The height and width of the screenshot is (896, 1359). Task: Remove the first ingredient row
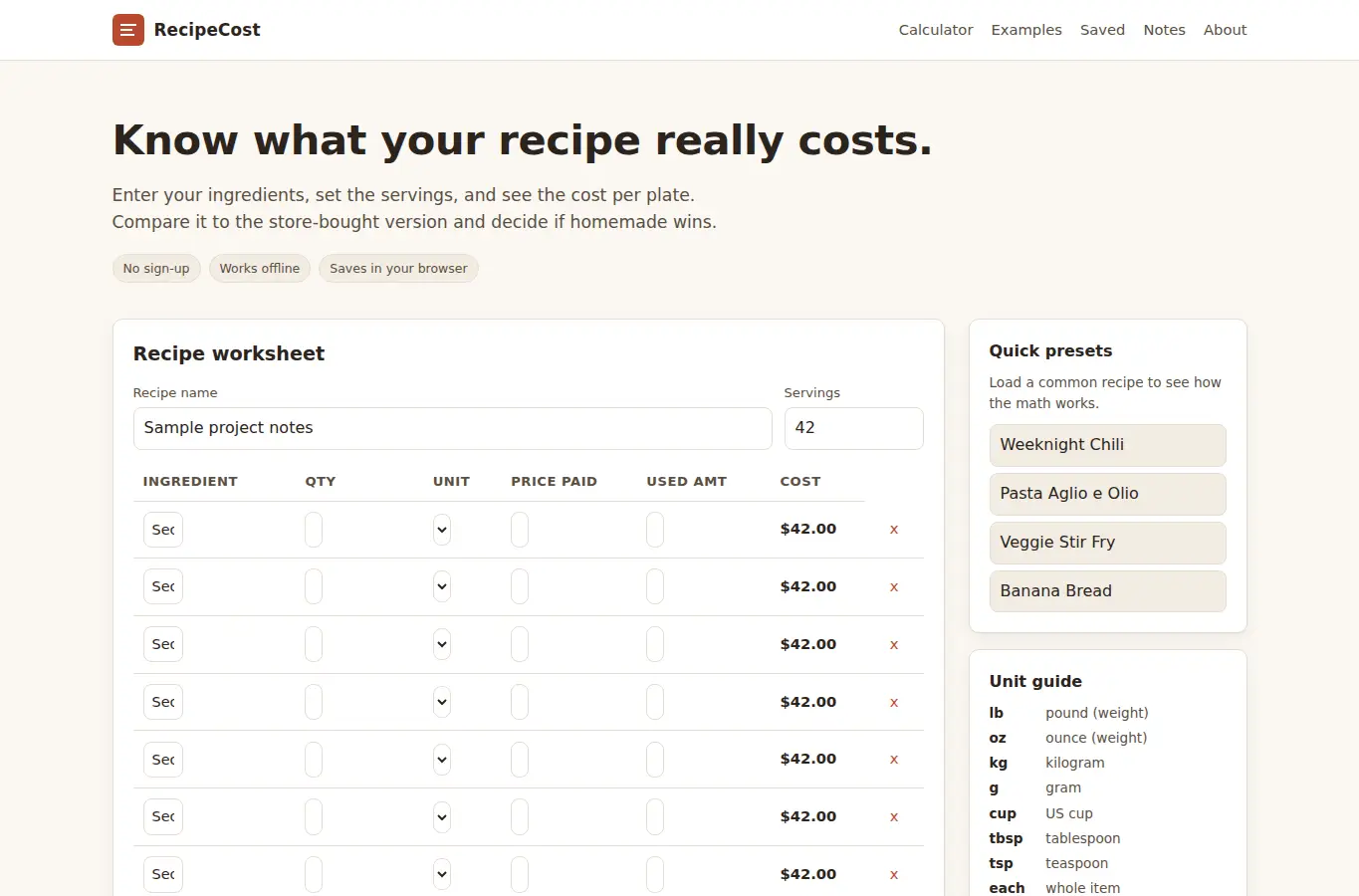point(894,530)
